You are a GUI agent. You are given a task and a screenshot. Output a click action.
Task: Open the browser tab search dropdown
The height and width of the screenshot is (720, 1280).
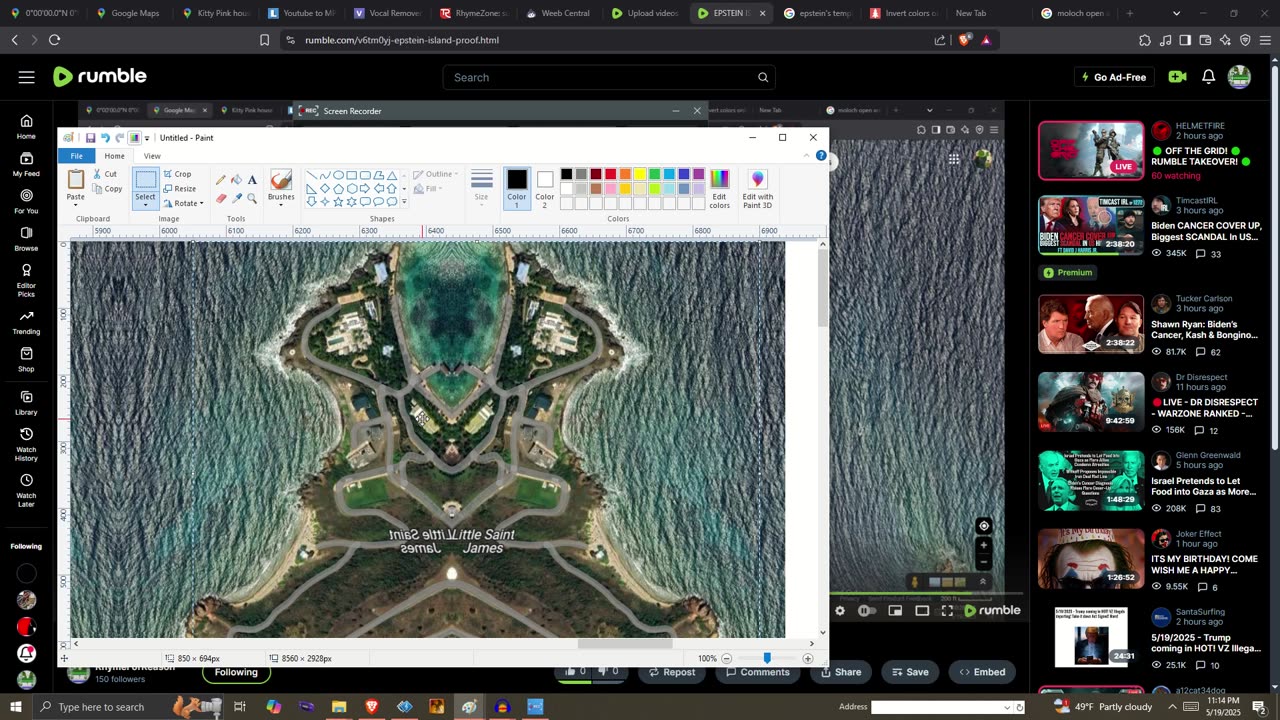point(1176,13)
